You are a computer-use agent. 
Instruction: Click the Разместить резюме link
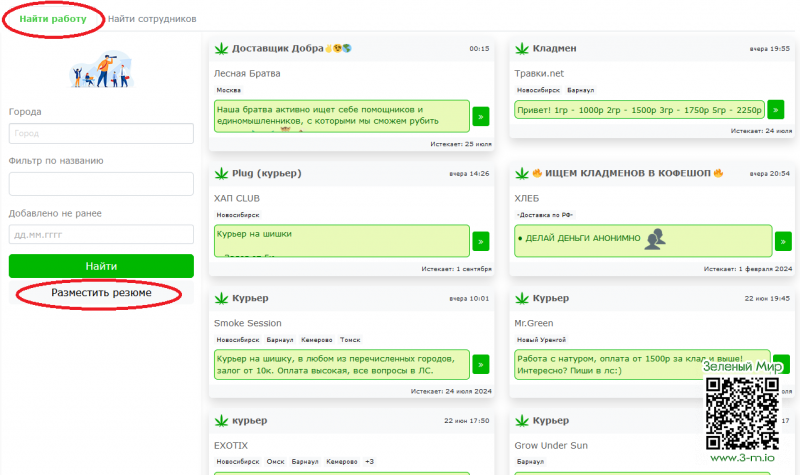[x=101, y=293]
